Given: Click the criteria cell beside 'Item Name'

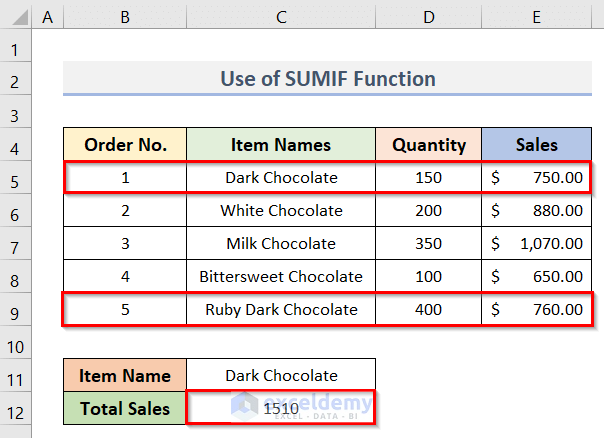Looking at the screenshot, I should pyautogui.click(x=281, y=376).
